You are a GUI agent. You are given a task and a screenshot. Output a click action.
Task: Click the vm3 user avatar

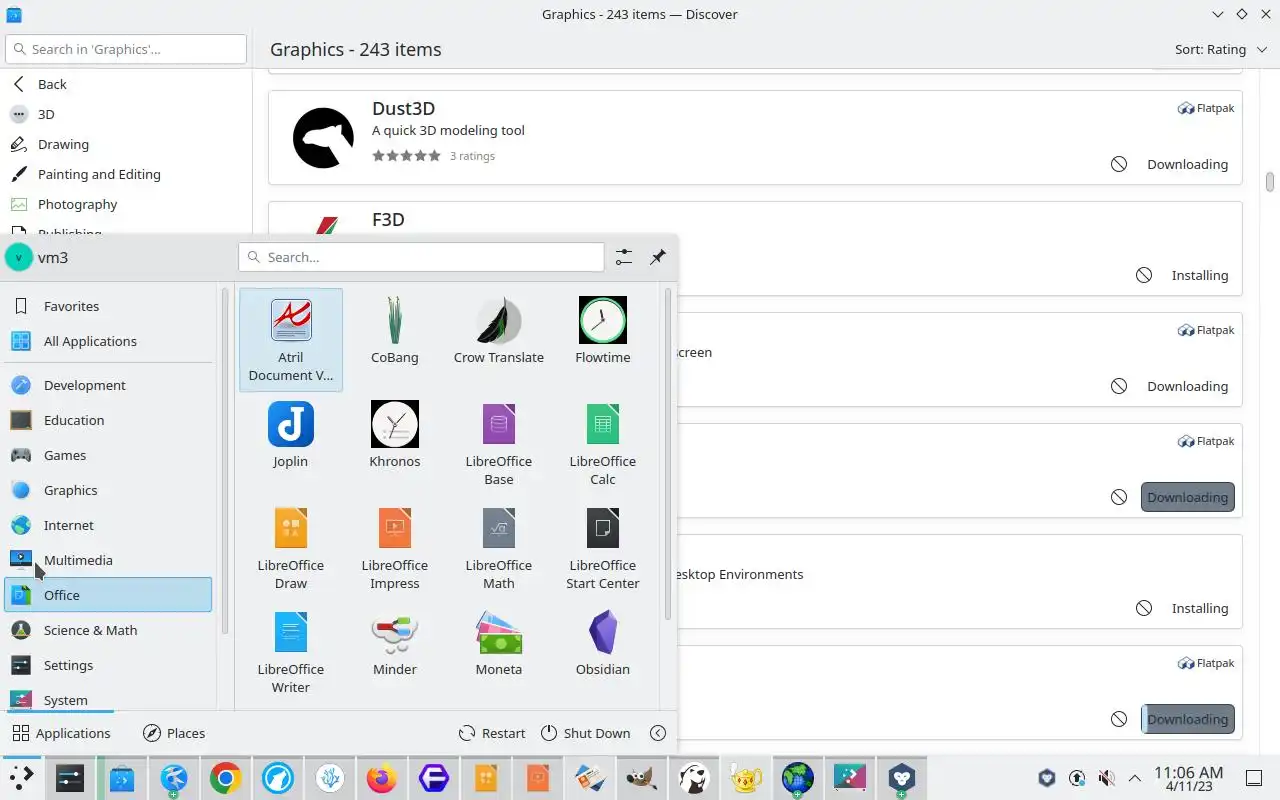coord(19,257)
